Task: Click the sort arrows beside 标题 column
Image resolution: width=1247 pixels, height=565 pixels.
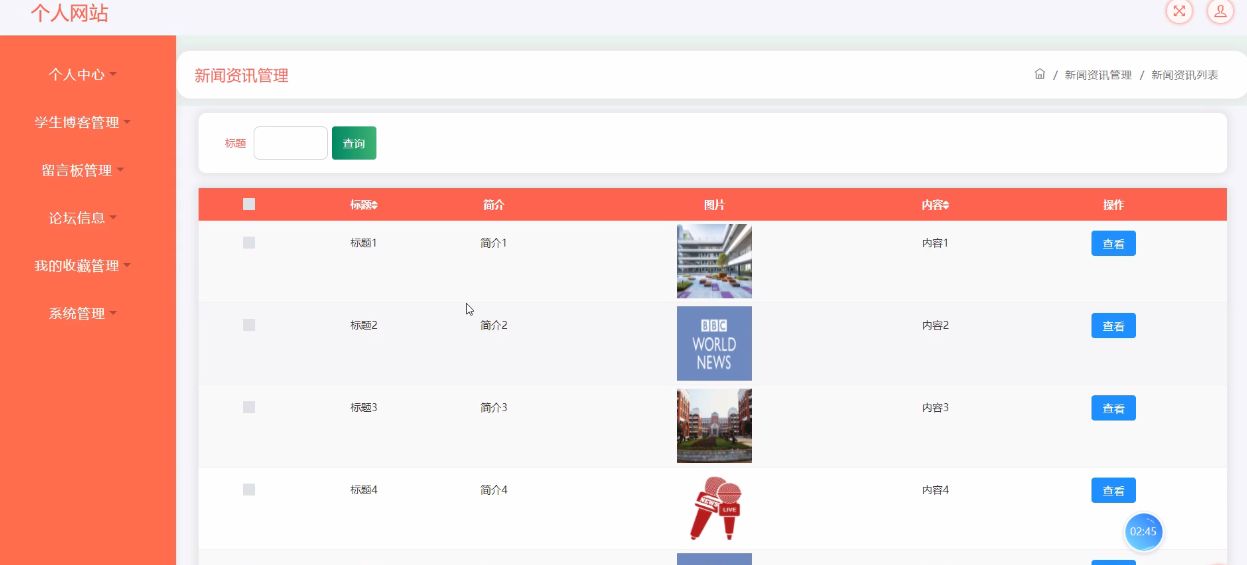Action: (x=375, y=205)
